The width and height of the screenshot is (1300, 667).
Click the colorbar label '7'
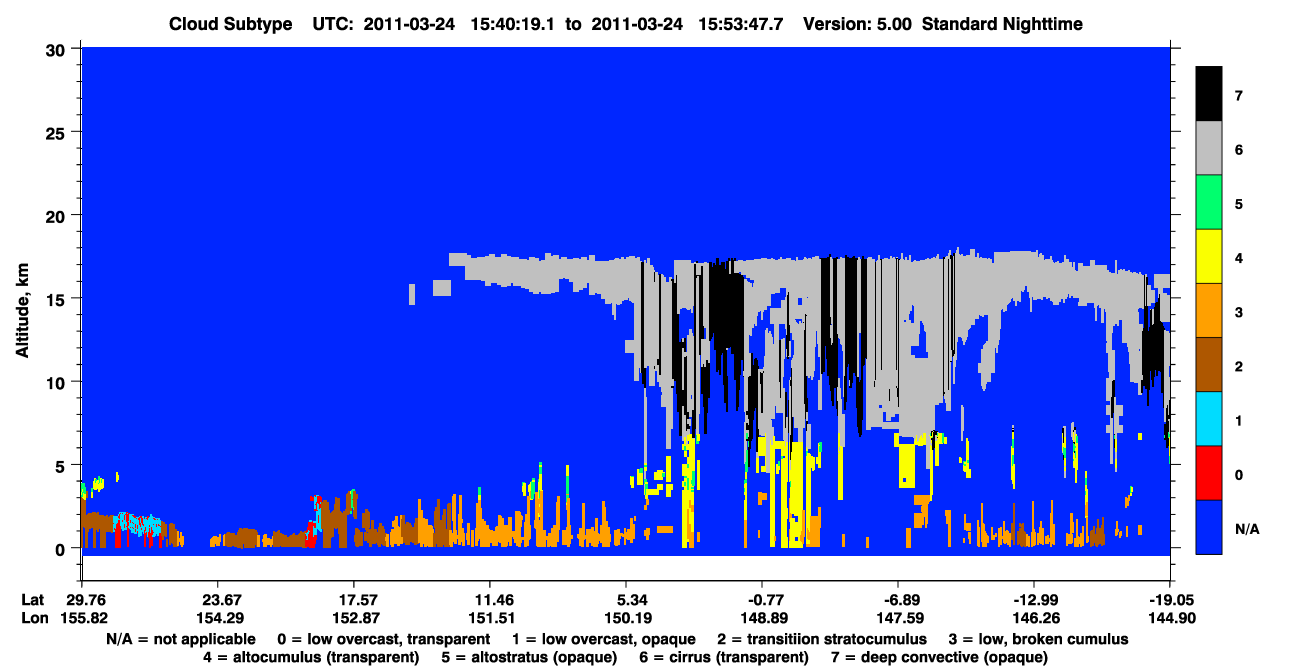(x=1238, y=96)
